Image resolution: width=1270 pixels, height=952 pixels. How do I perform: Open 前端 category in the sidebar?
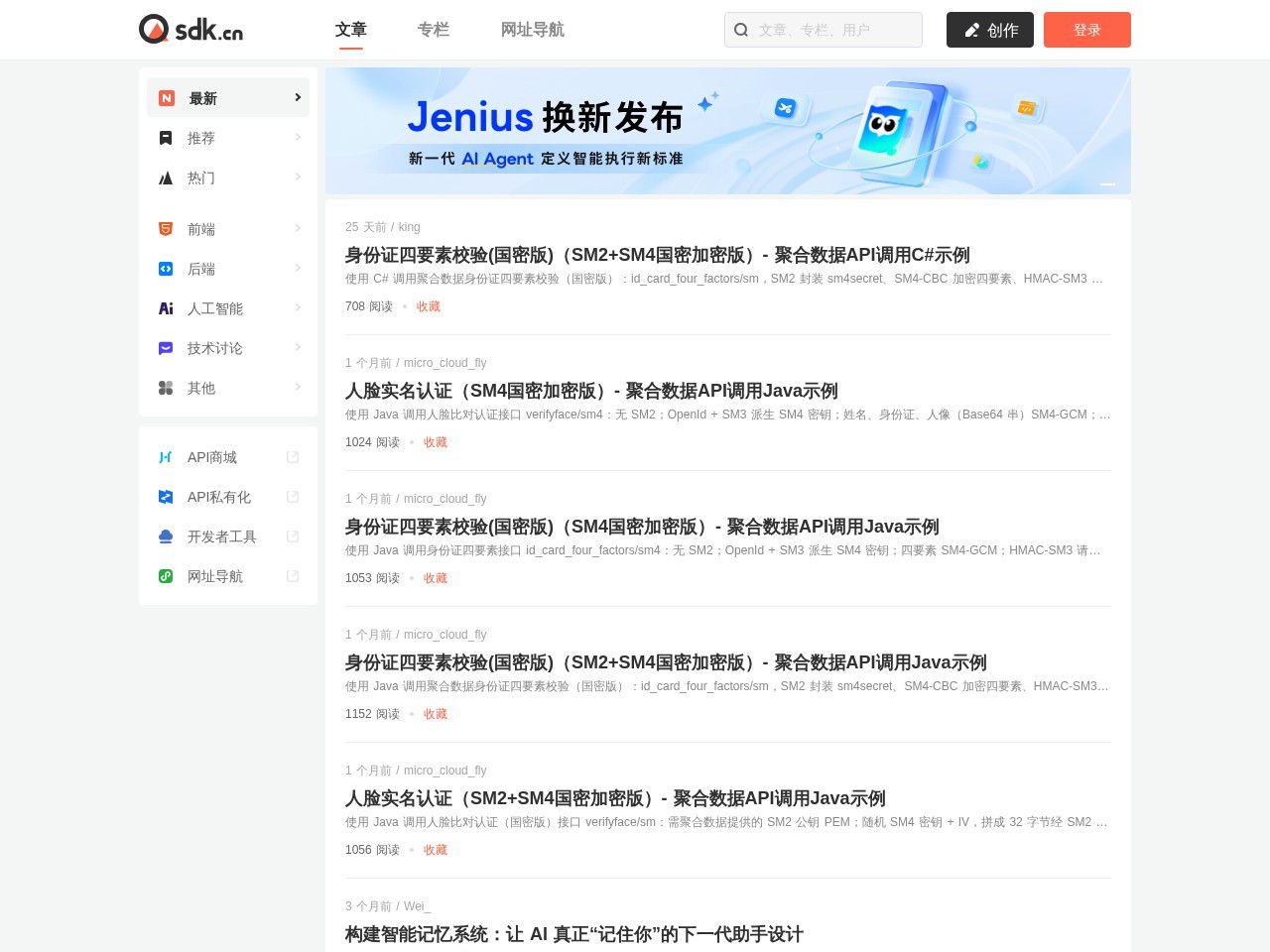(x=228, y=229)
